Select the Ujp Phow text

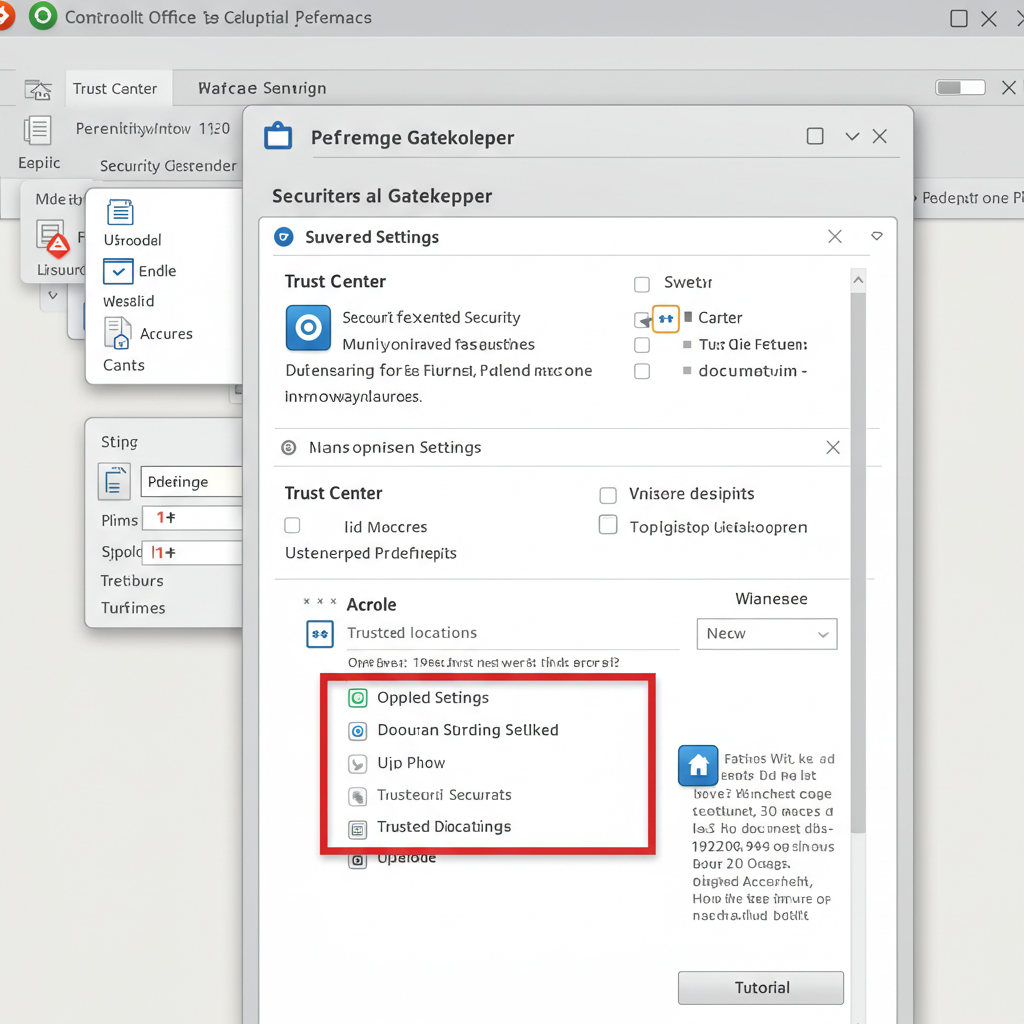tap(411, 763)
